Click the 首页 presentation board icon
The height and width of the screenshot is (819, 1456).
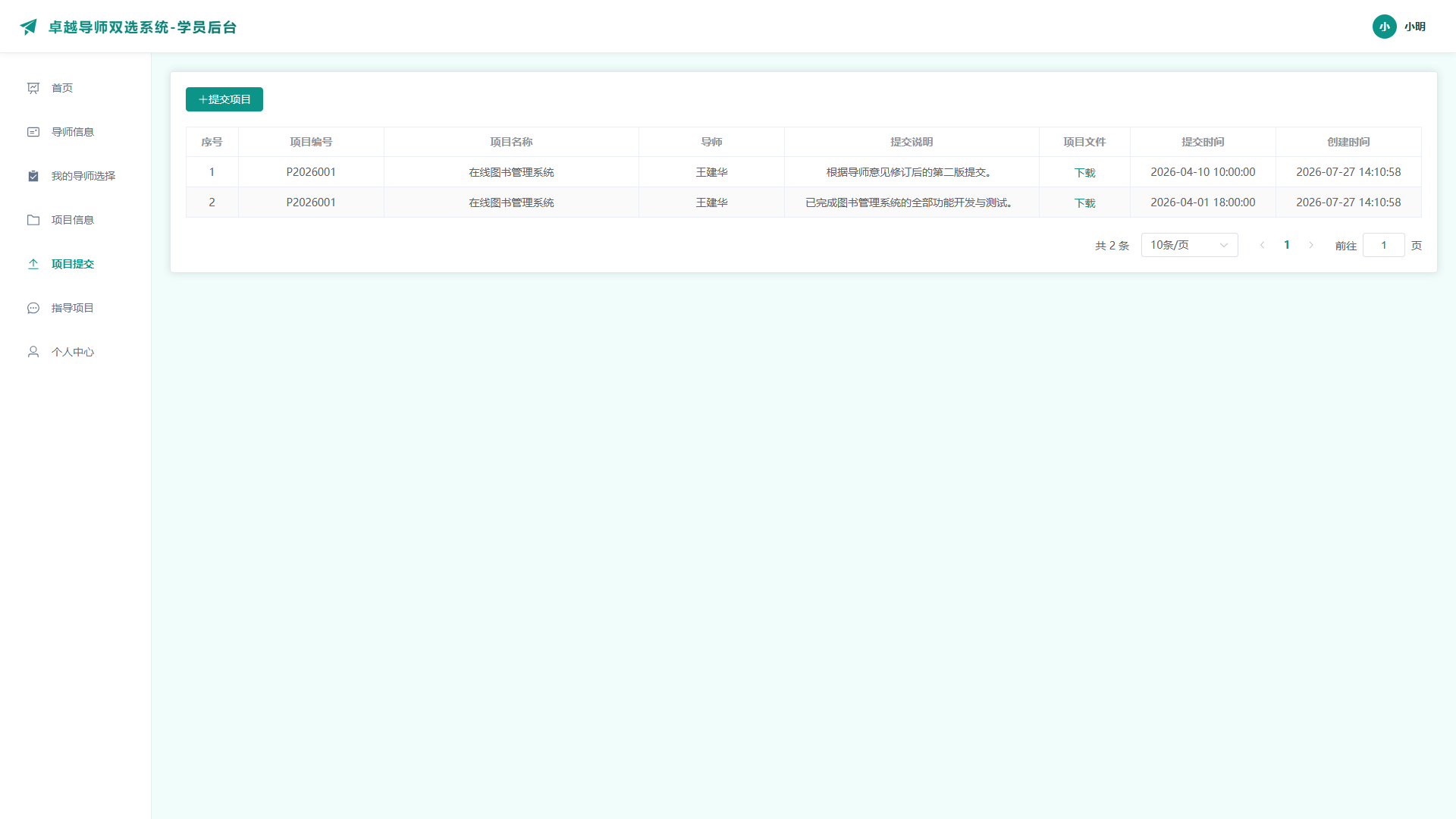pos(33,88)
